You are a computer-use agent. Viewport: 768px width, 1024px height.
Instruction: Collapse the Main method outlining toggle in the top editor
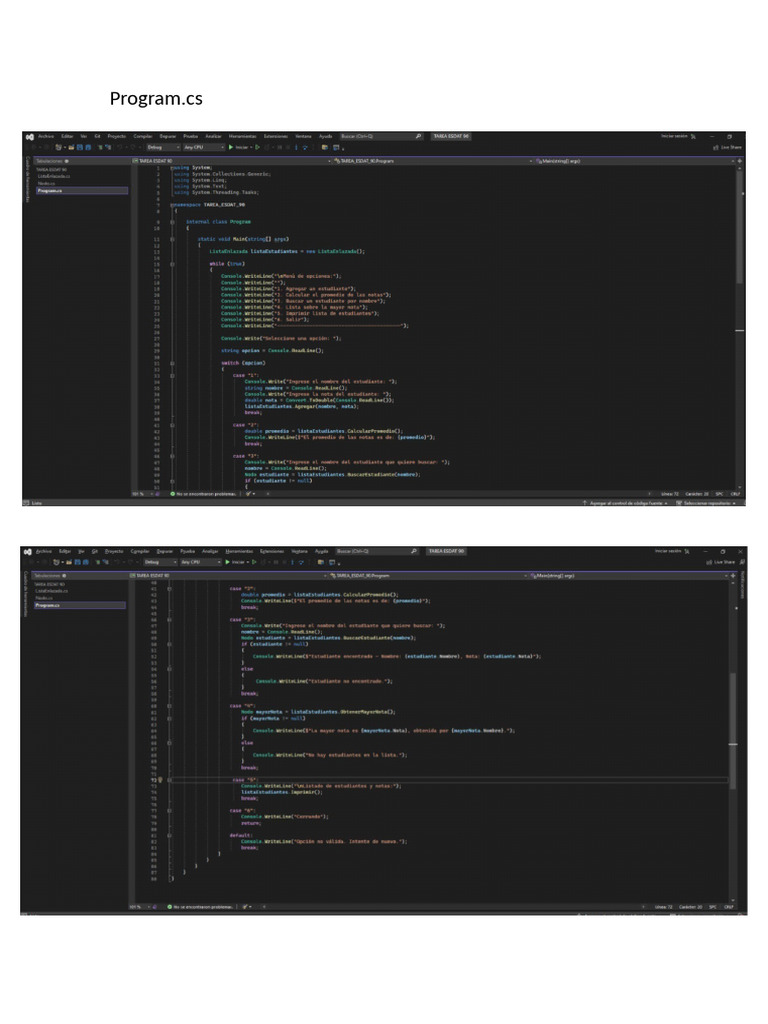pos(172,240)
